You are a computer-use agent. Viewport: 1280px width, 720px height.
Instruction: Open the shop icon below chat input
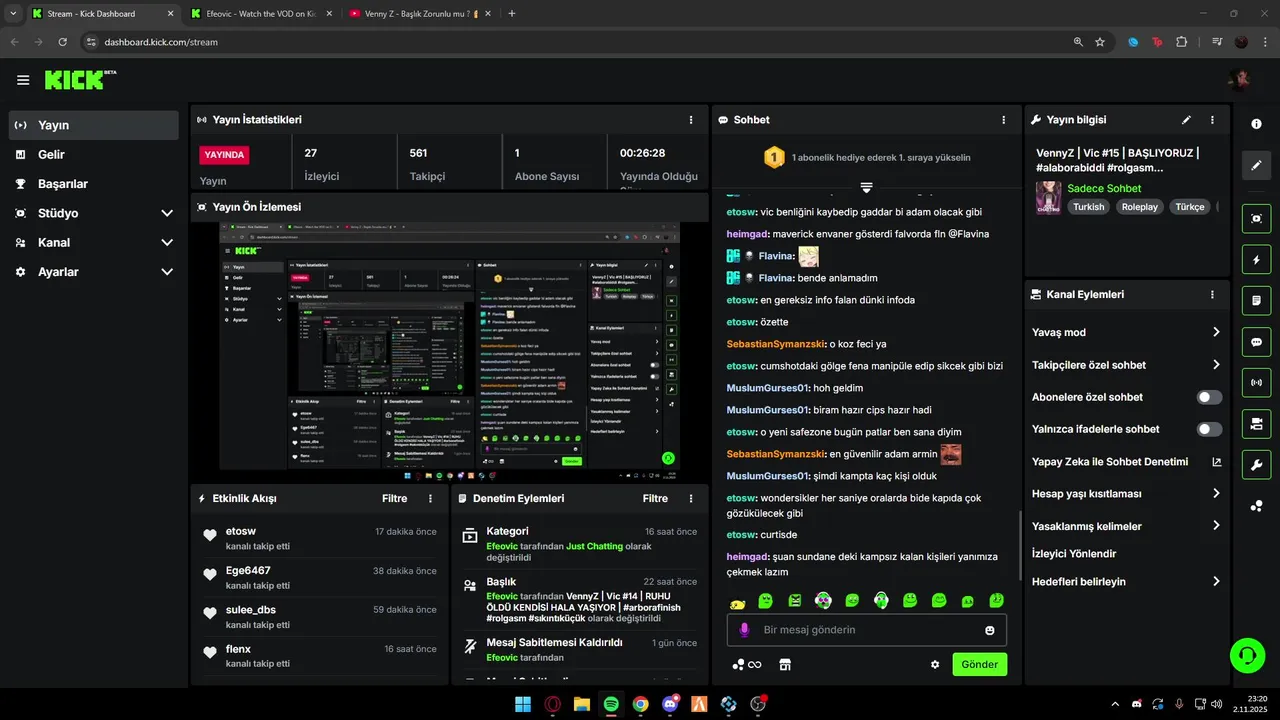coord(785,664)
